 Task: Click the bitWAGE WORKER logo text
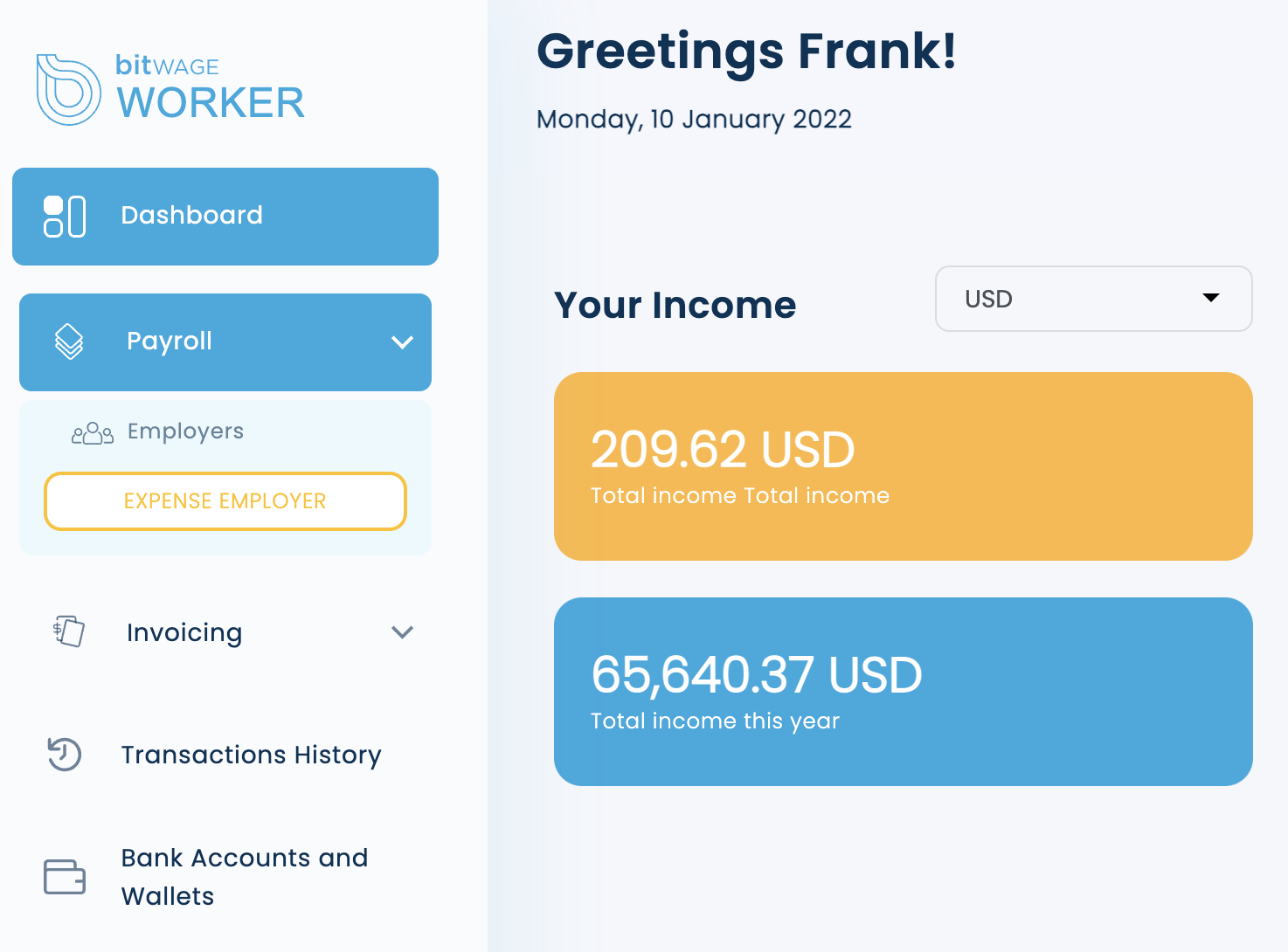(x=211, y=89)
